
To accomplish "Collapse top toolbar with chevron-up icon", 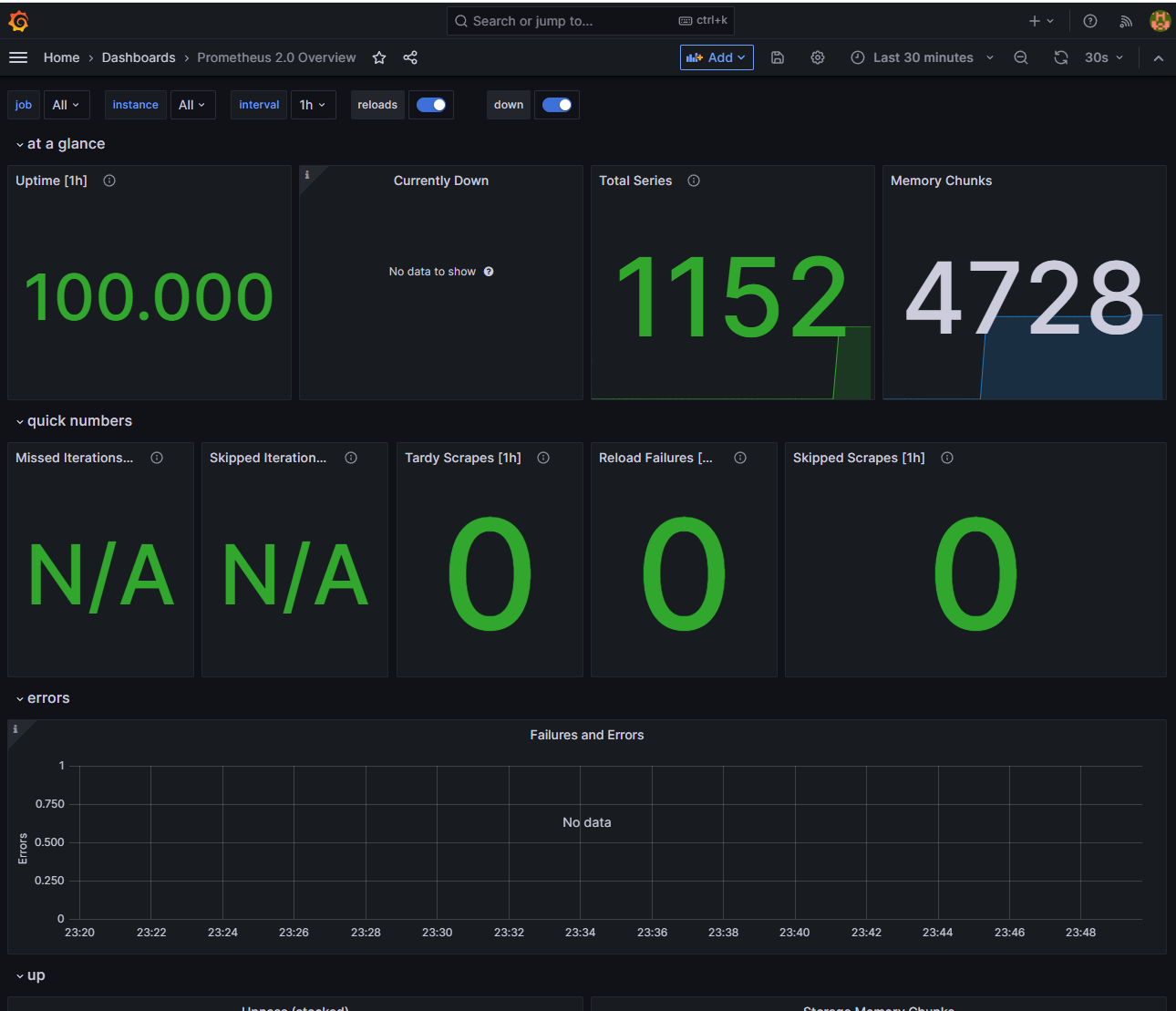I will point(1159,58).
